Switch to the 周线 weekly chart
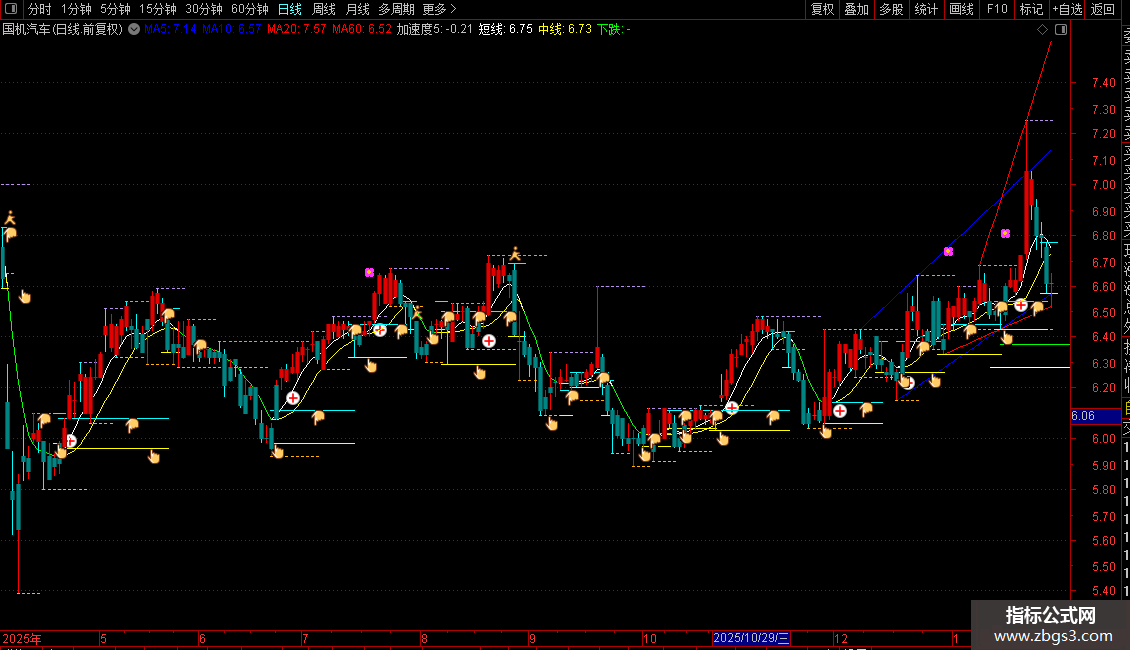 click(324, 9)
